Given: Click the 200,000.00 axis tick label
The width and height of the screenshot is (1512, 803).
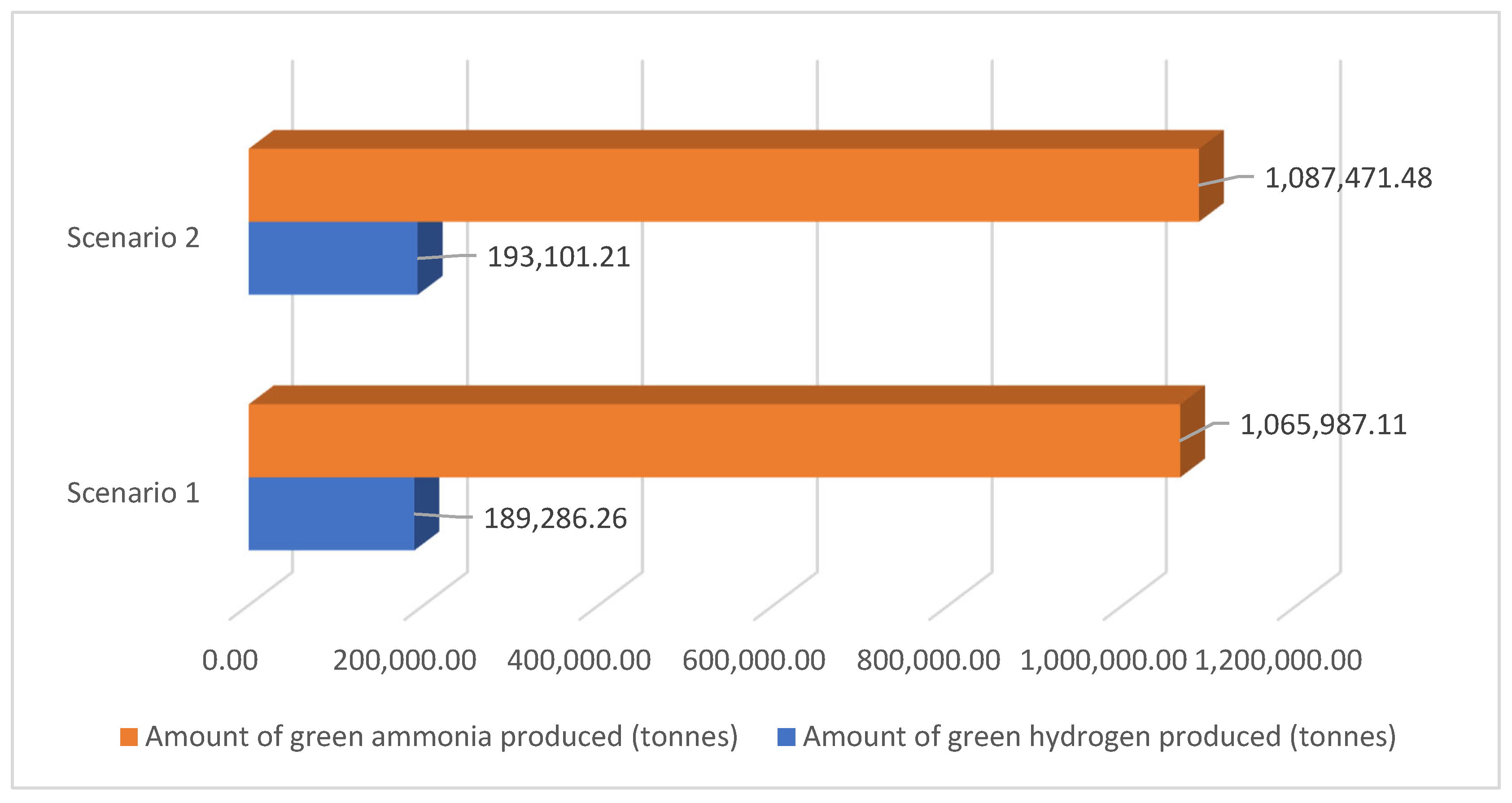Looking at the screenshot, I should (404, 660).
